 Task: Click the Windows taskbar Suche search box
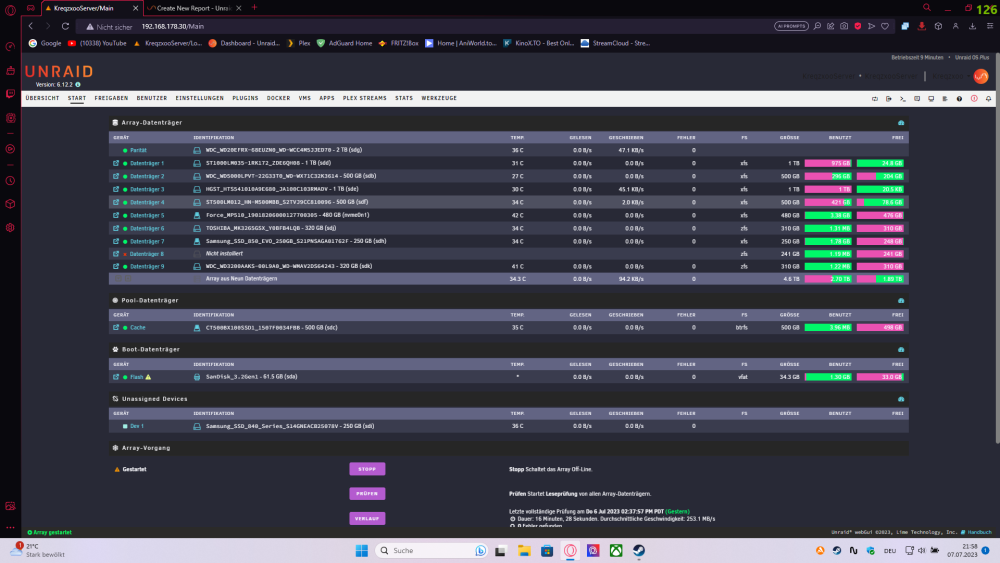click(432, 550)
